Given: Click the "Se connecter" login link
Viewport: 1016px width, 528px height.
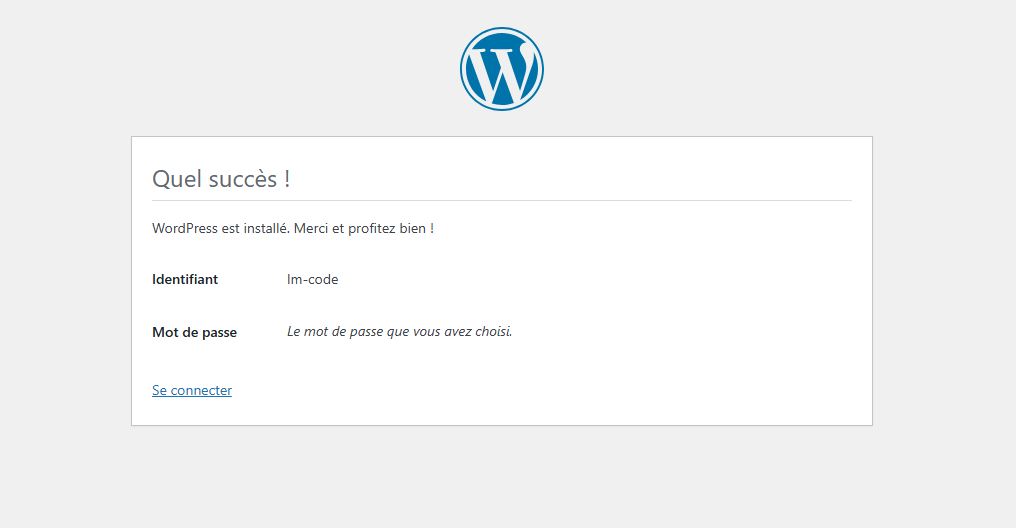Looking at the screenshot, I should coord(192,390).
